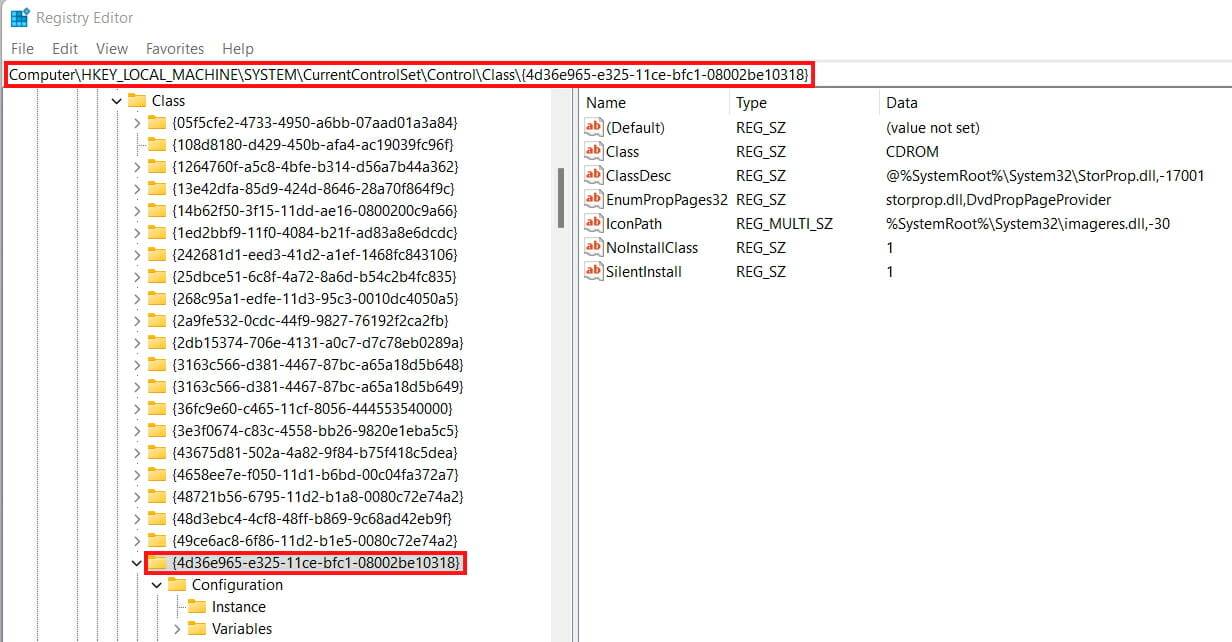Collapse the {4d36e965-e325-11ce-bfc1-08002be10318} key

[137, 563]
